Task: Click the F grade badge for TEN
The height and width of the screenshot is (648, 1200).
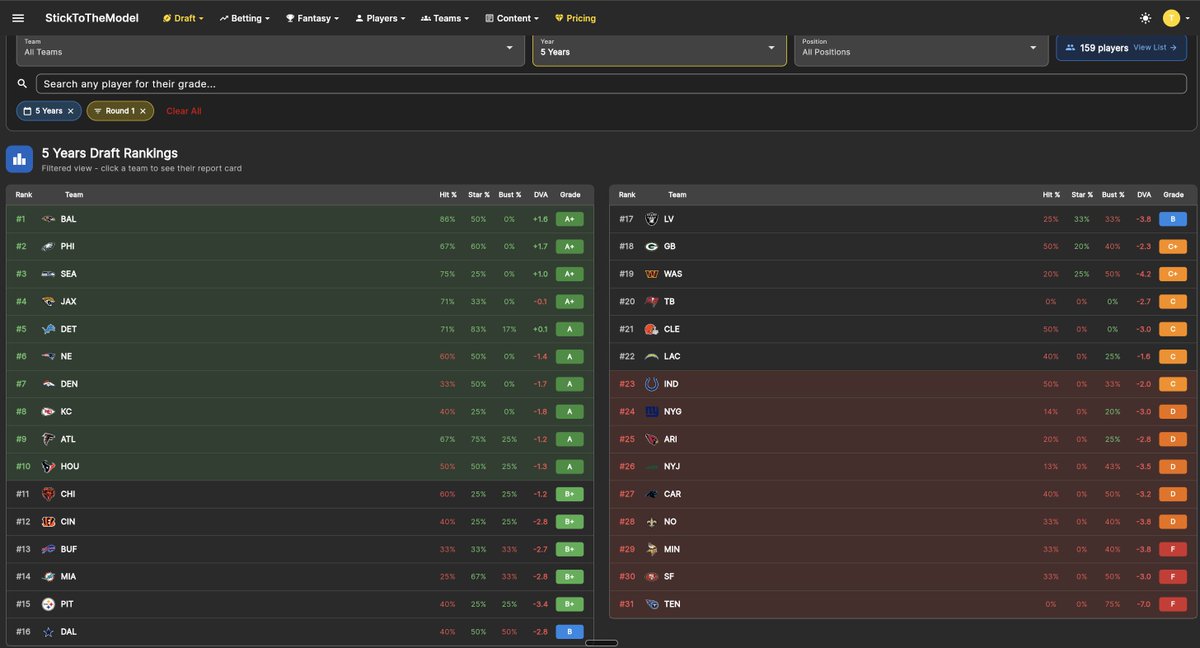Action: coord(1173,604)
